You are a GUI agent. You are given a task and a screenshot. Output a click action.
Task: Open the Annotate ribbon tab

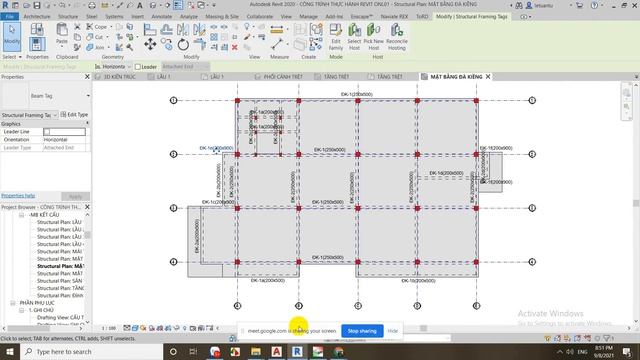[162, 16]
